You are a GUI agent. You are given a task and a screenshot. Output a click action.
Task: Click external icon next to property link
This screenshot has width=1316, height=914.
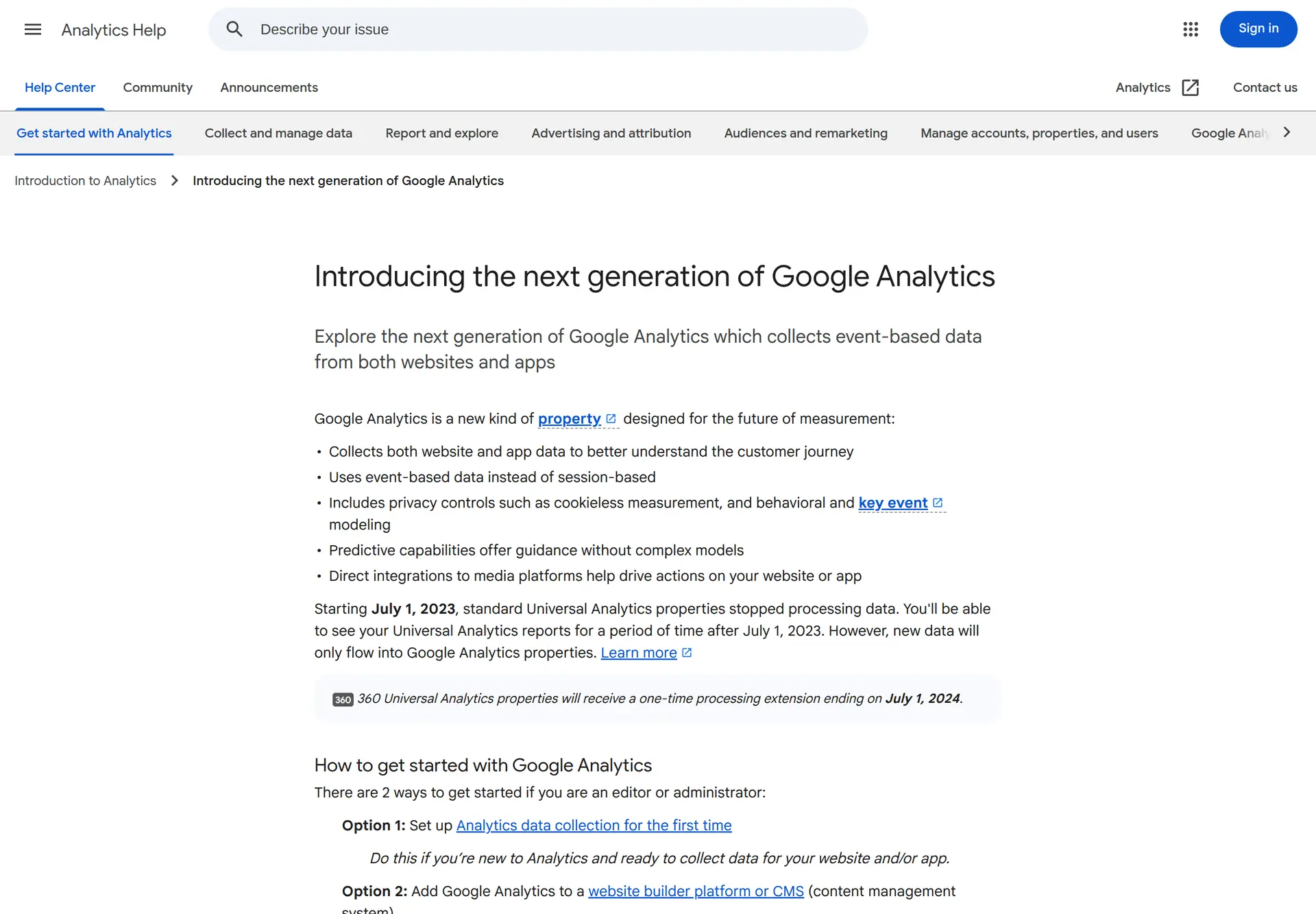coord(611,419)
